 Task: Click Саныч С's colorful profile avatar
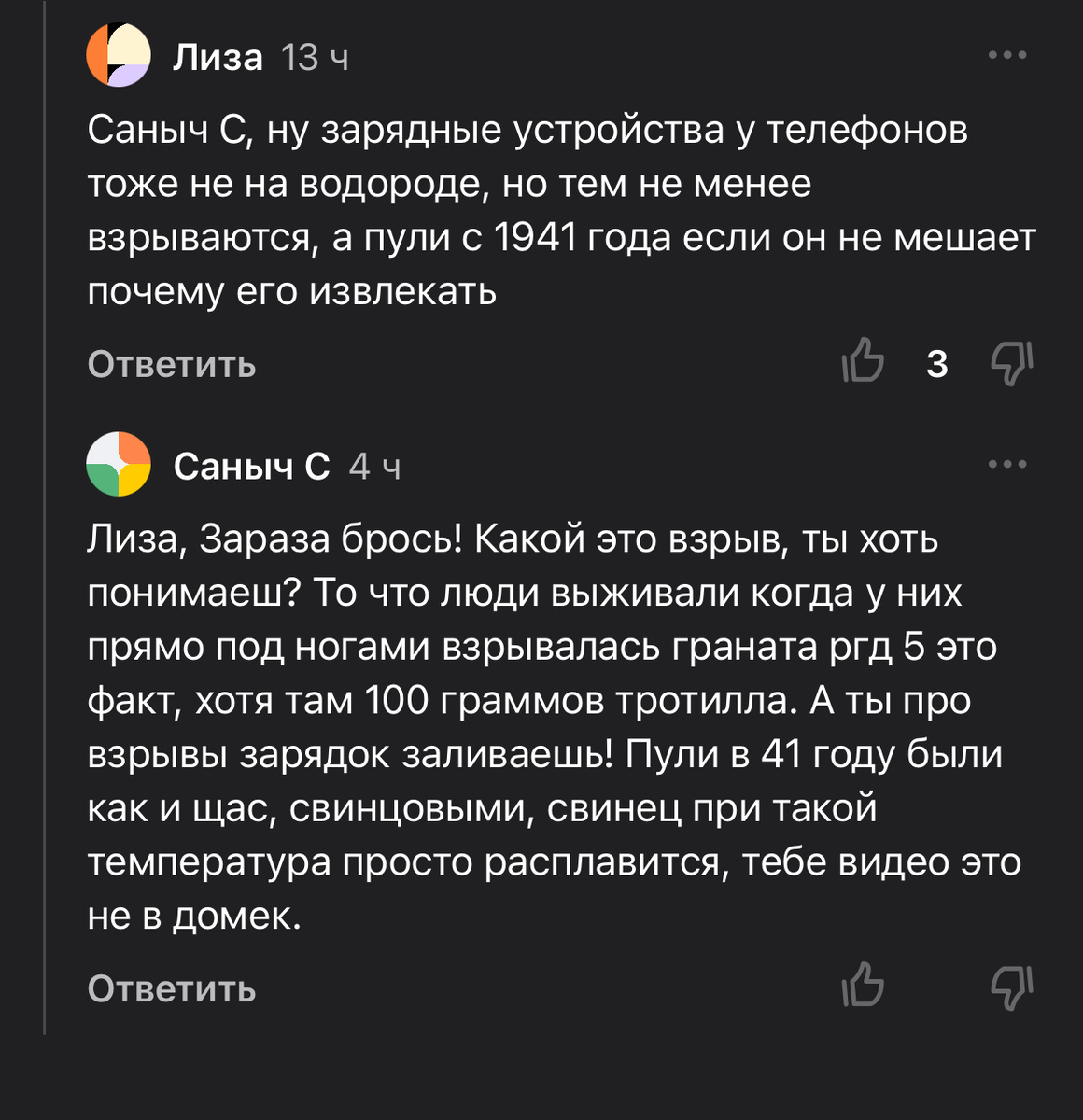click(x=119, y=465)
